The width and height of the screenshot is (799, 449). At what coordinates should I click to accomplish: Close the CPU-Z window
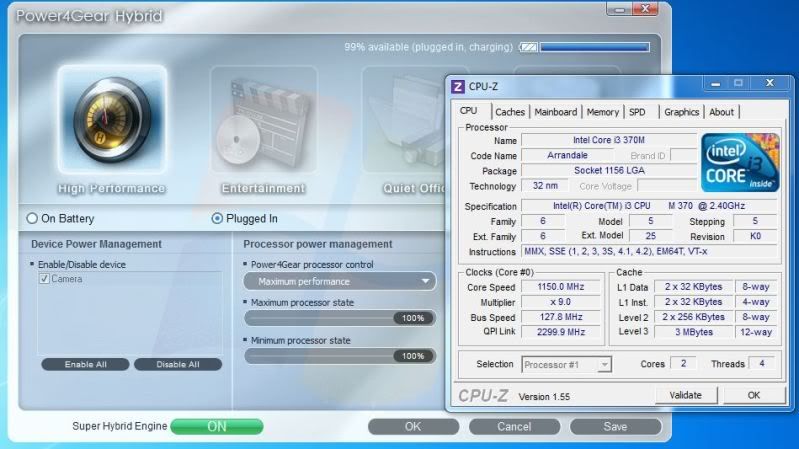pyautogui.click(x=770, y=83)
